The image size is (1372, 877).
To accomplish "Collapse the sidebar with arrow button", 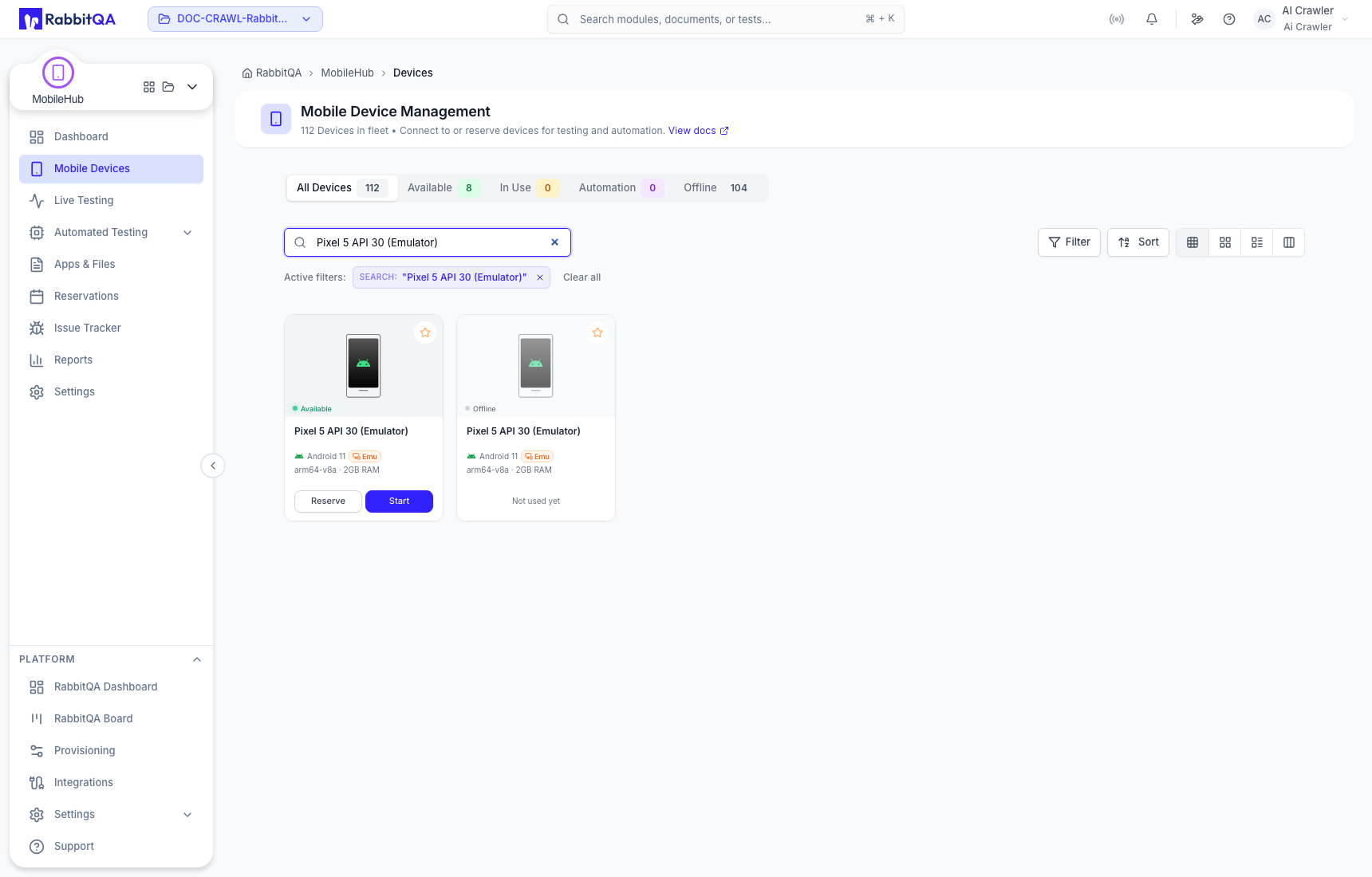I will point(213,466).
